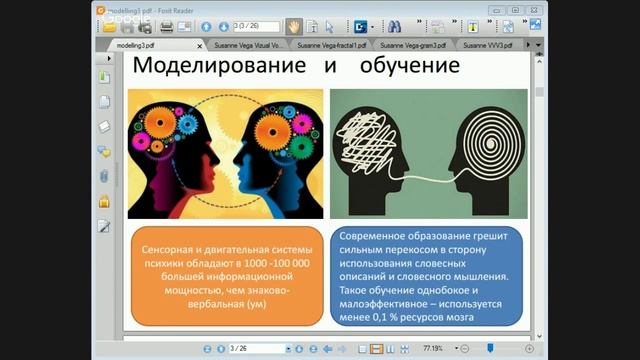This screenshot has width=640, height=360.
Task: Go to next page in bottom bar
Action: [x=299, y=349]
